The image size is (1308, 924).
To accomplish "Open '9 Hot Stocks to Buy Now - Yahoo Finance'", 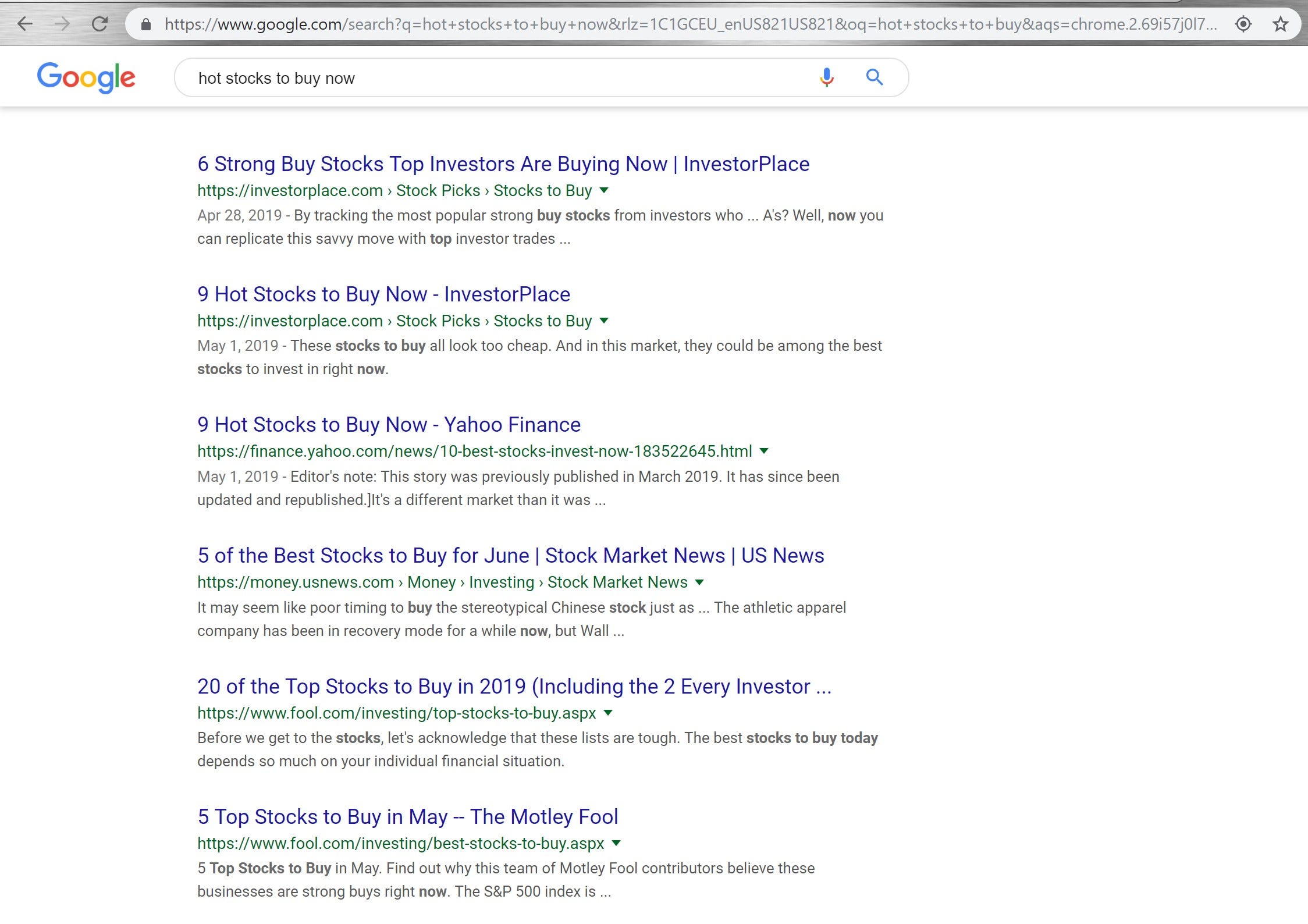I will pos(389,425).
